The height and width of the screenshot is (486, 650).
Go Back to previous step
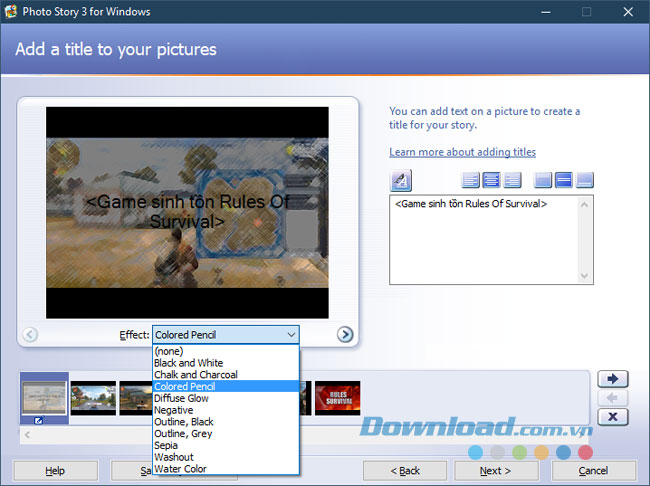pyautogui.click(x=405, y=471)
